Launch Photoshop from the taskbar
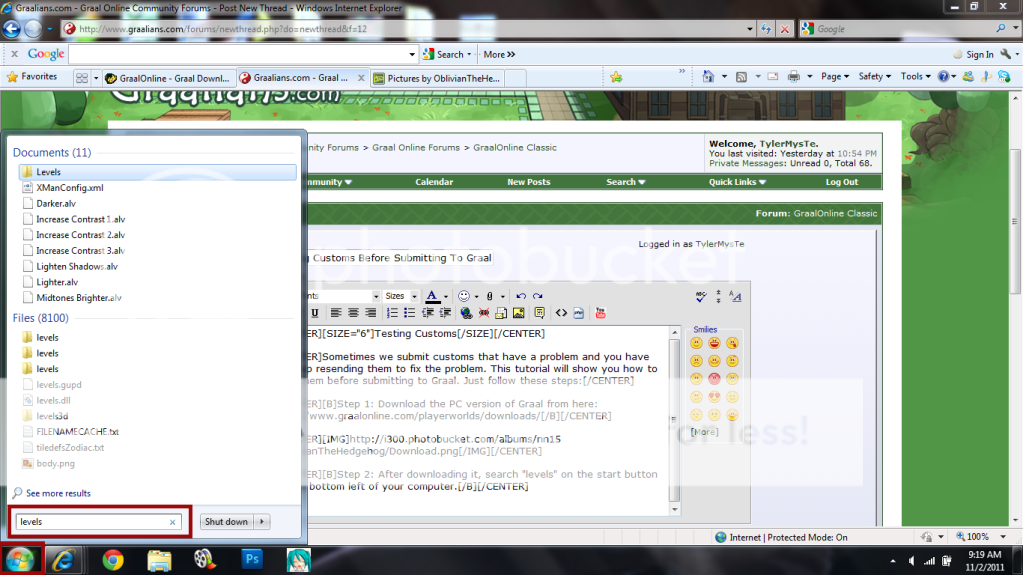1023x575 pixels. [x=250, y=559]
